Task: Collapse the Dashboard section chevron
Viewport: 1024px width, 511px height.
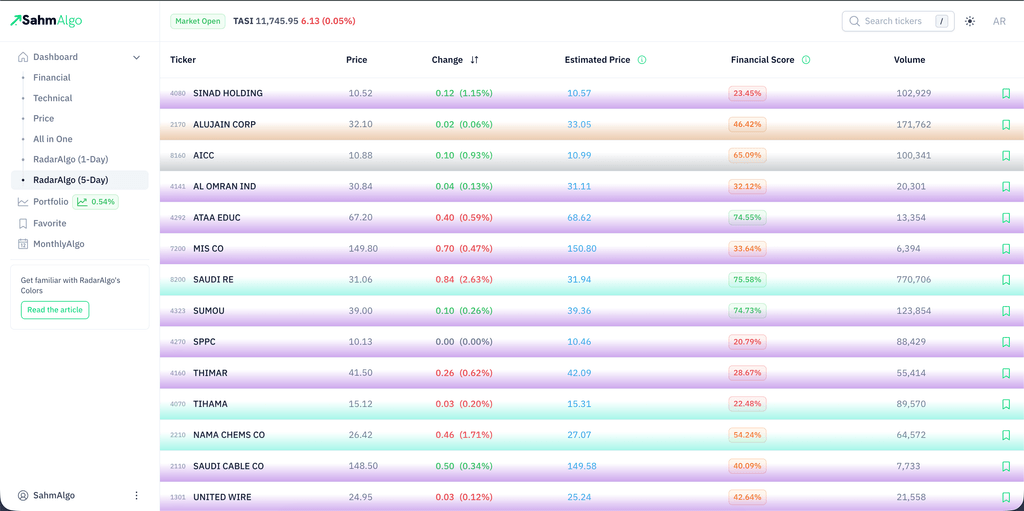Action: tap(137, 58)
